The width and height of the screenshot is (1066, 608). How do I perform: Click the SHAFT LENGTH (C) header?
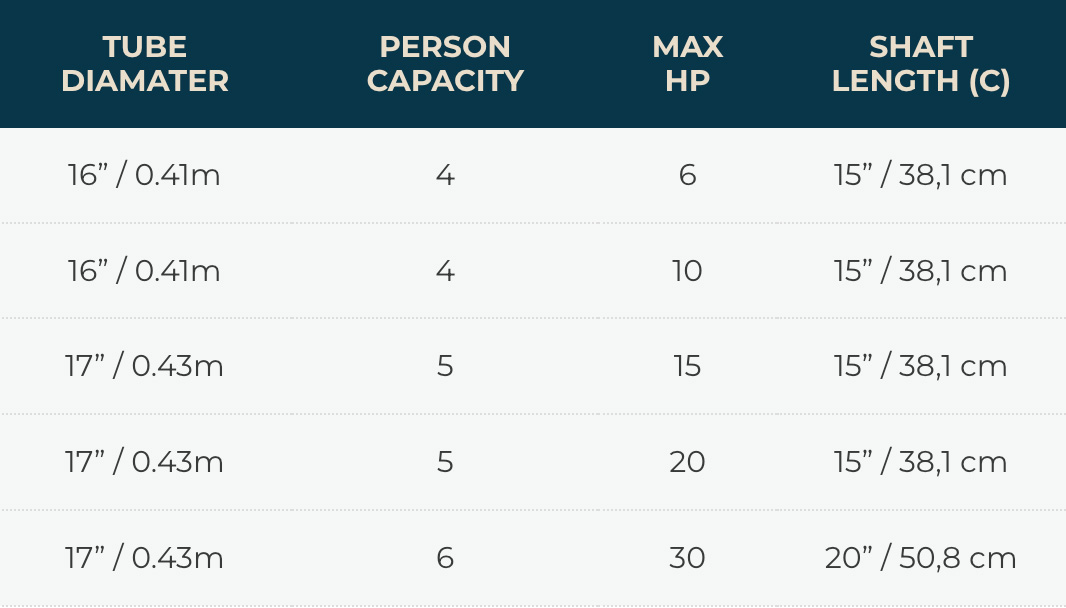click(921, 64)
